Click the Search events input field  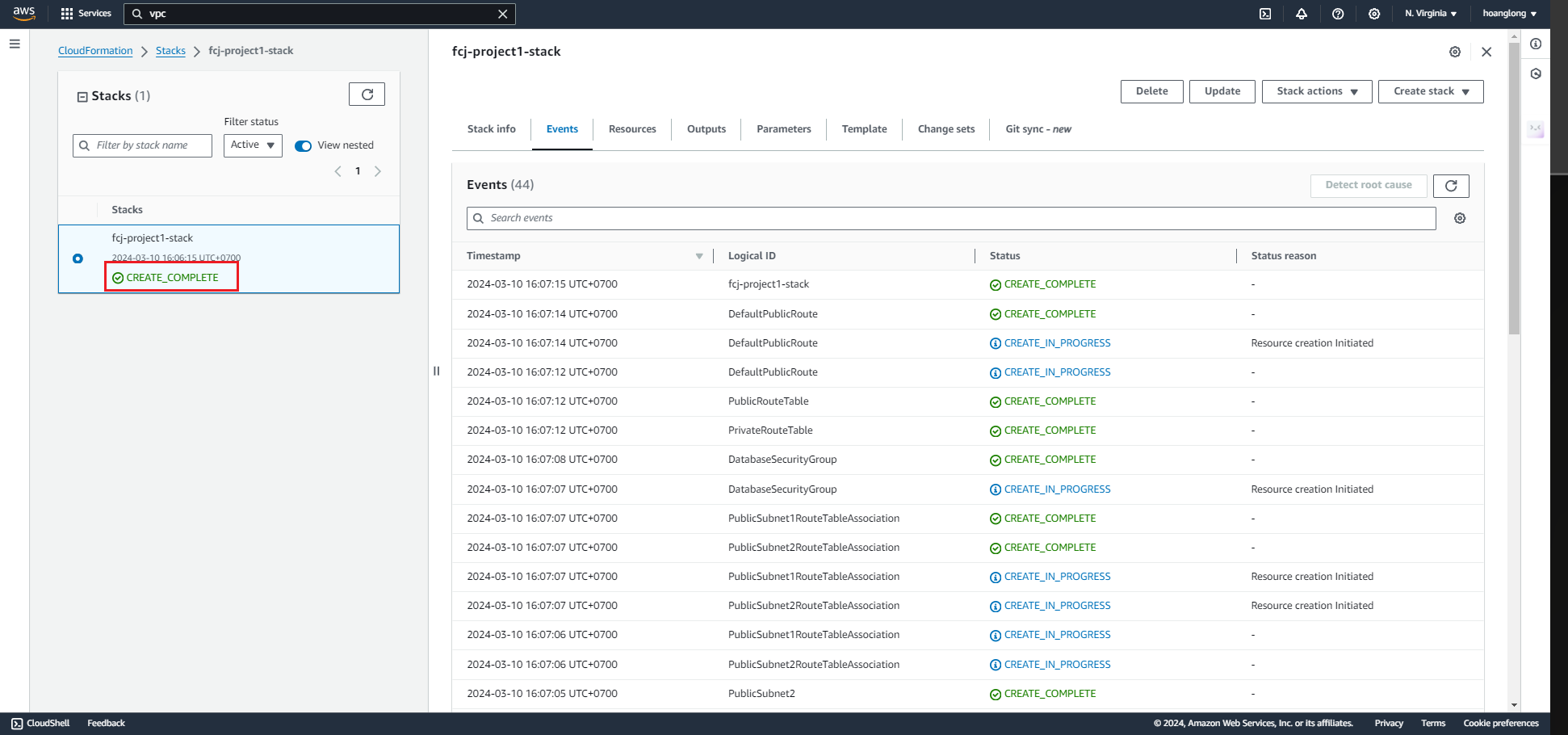953,218
